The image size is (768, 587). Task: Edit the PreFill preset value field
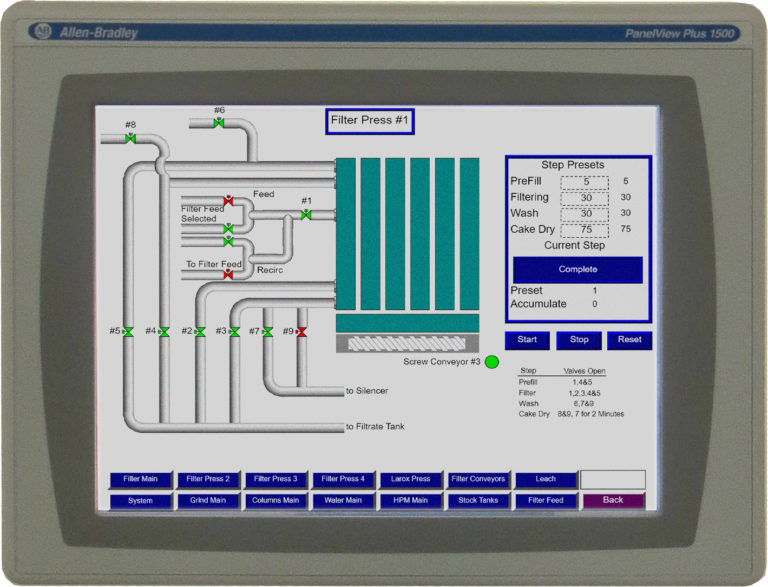[x=586, y=182]
